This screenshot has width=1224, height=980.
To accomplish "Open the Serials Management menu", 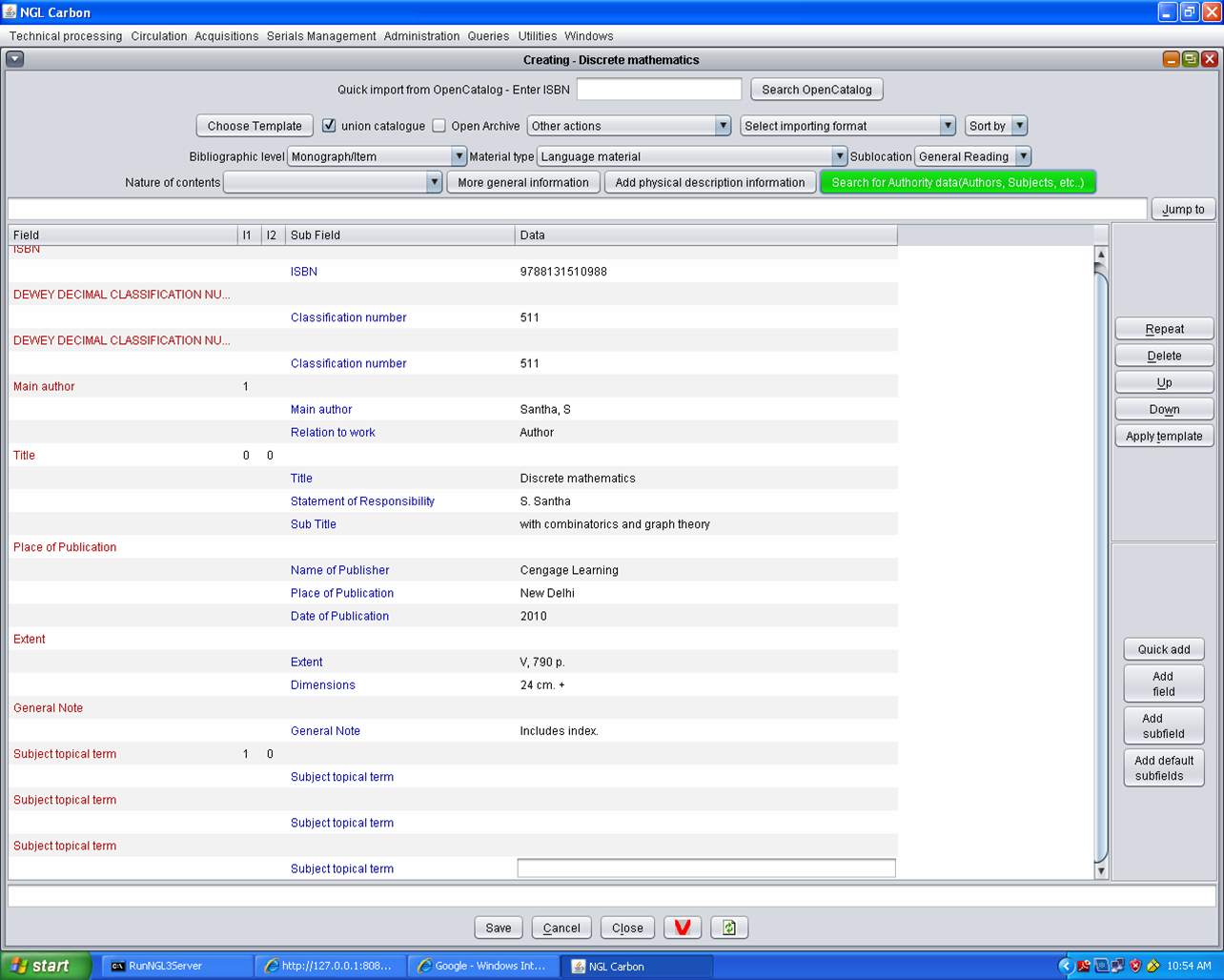I will pyautogui.click(x=321, y=36).
